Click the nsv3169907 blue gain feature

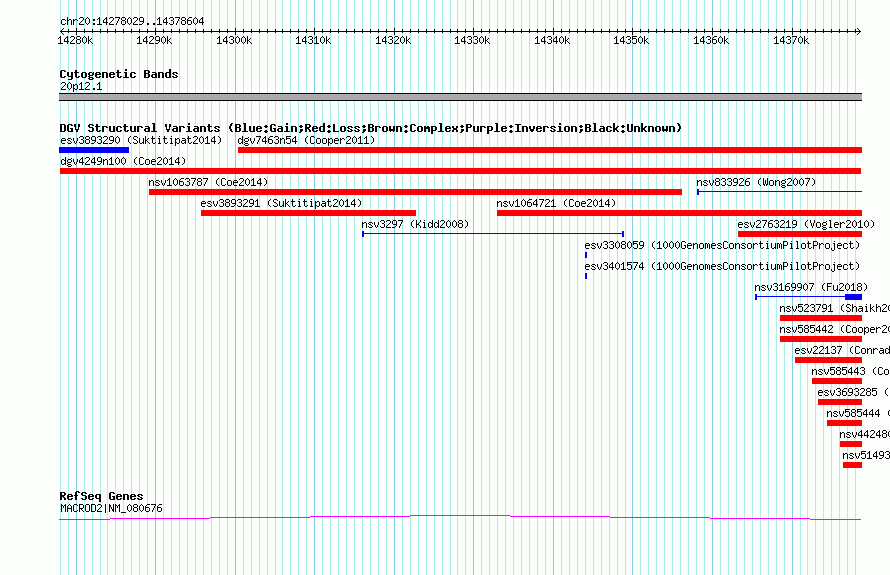(x=809, y=297)
